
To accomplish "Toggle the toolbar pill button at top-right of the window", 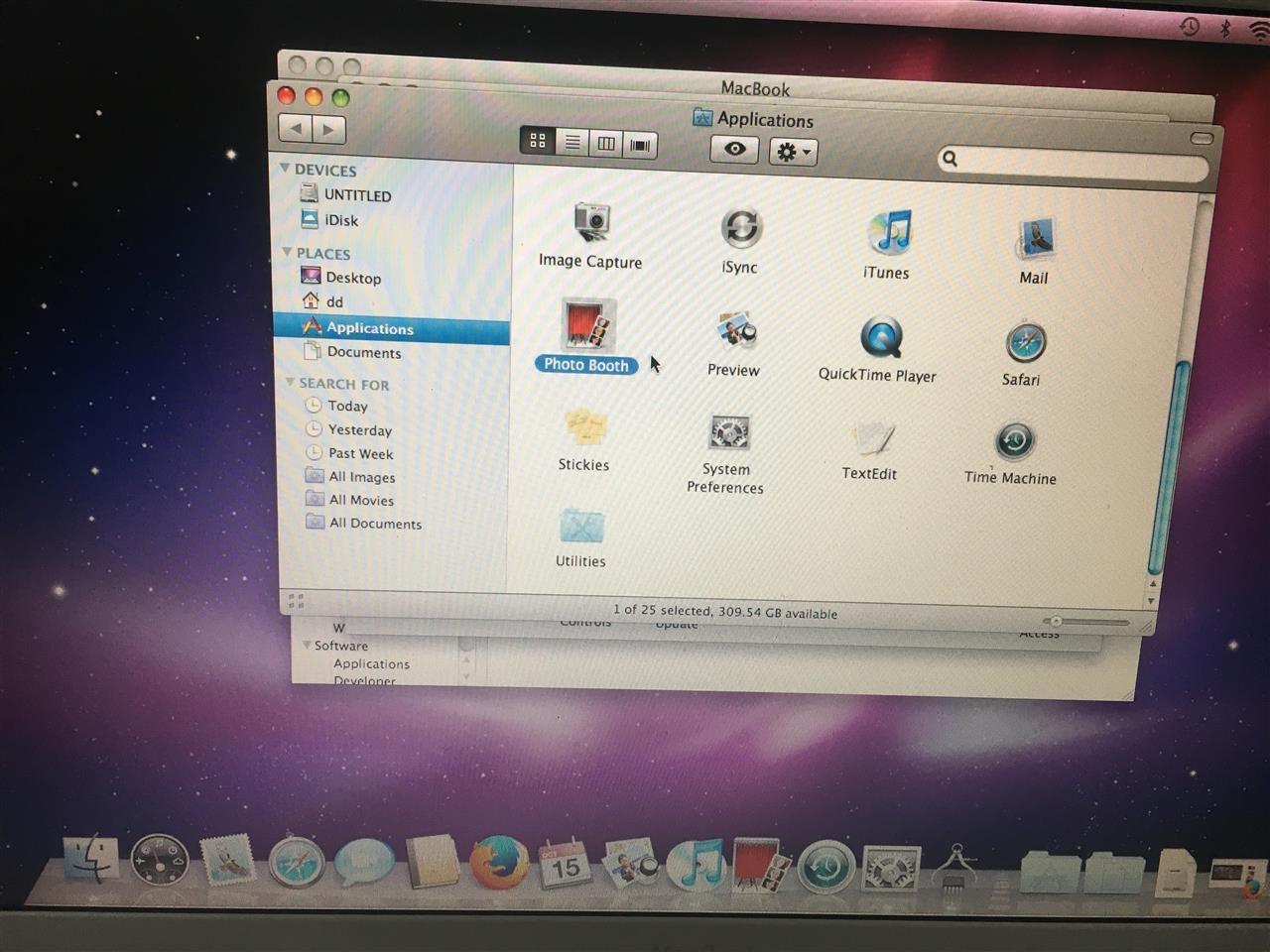I will (x=1202, y=138).
